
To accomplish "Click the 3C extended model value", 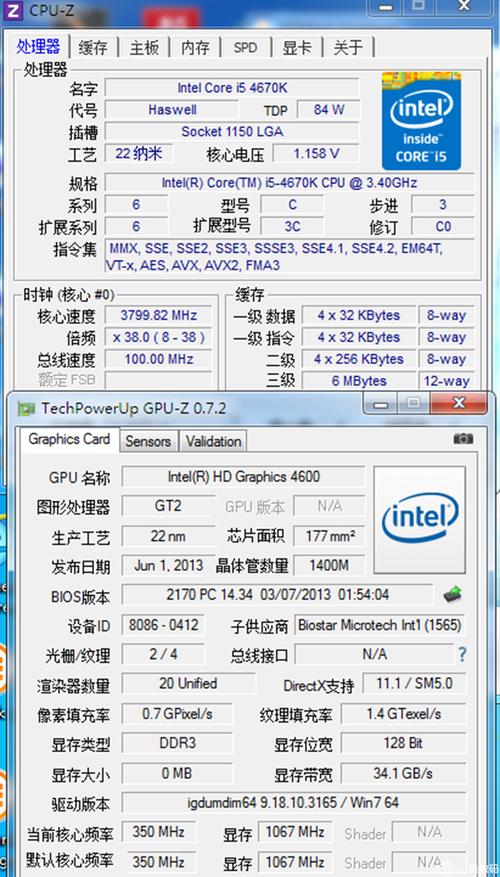I will 292,227.
